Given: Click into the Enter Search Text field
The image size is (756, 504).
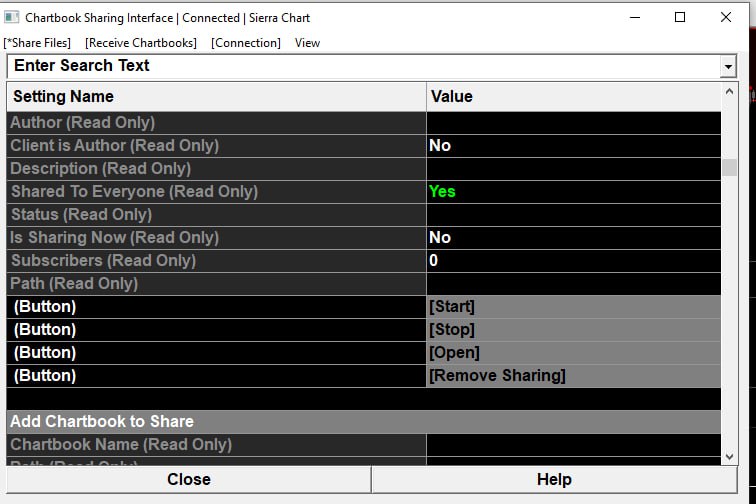Looking at the screenshot, I should coord(364,66).
